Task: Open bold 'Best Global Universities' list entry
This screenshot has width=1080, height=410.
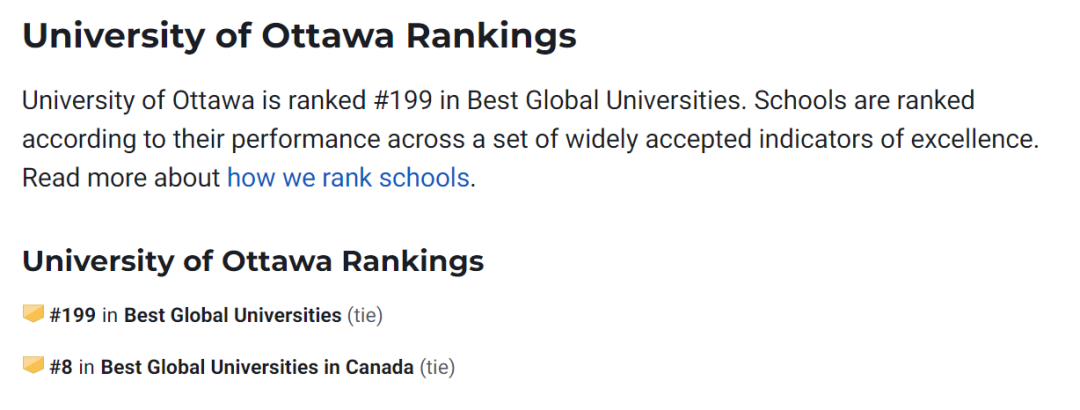Action: (232, 315)
